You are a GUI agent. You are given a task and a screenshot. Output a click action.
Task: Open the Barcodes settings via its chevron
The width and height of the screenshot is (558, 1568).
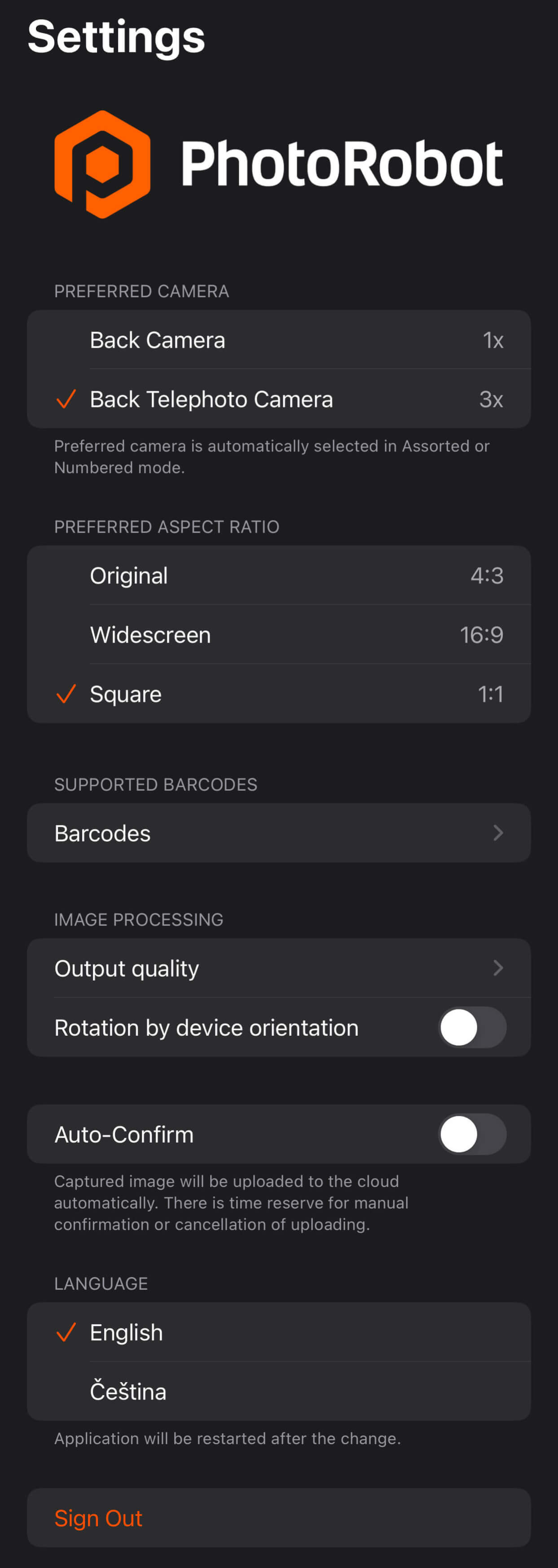(x=499, y=833)
